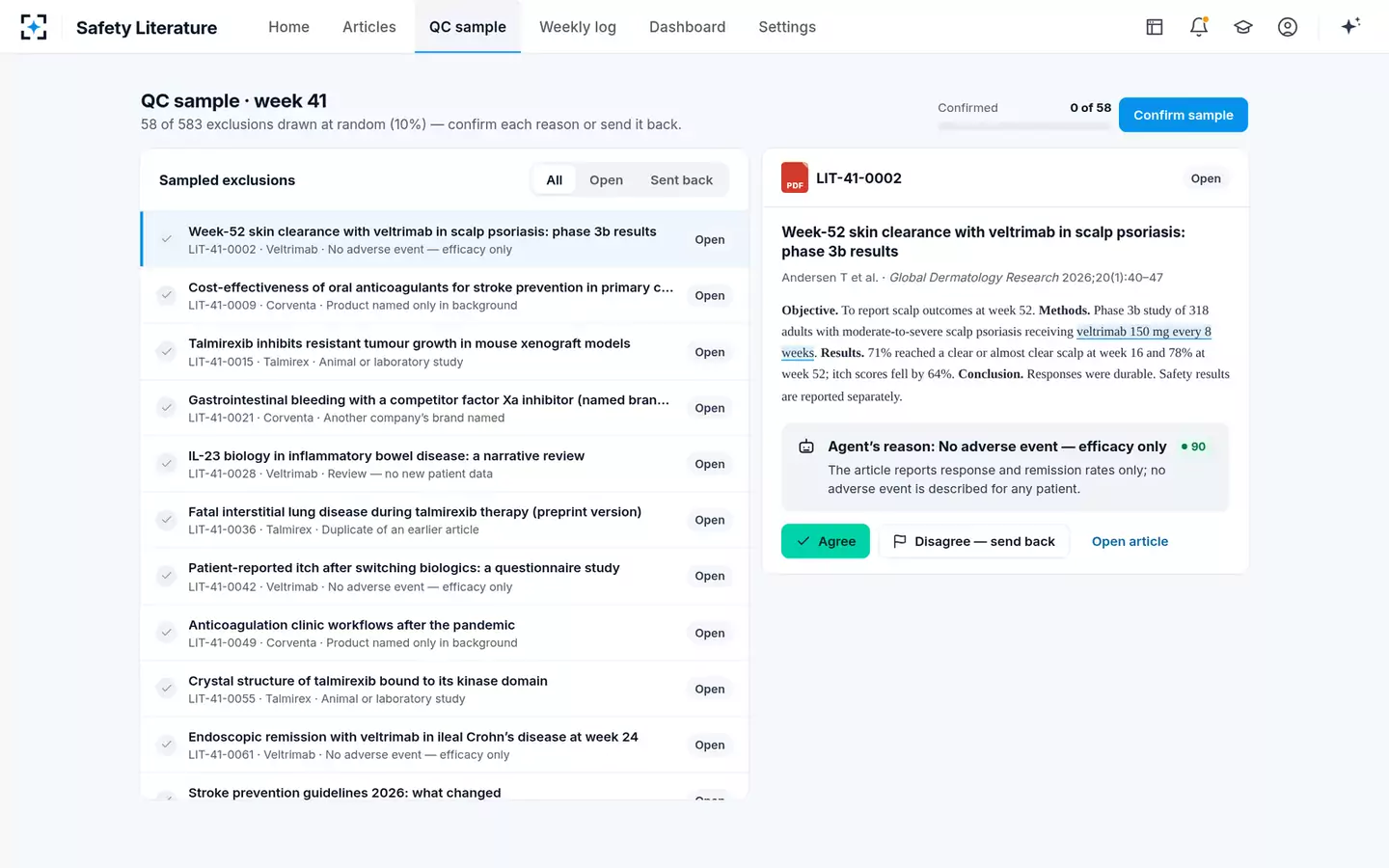This screenshot has height=868, width=1389.
Task: Select the Fatal interstitial lung disease article row
Action: (445, 520)
